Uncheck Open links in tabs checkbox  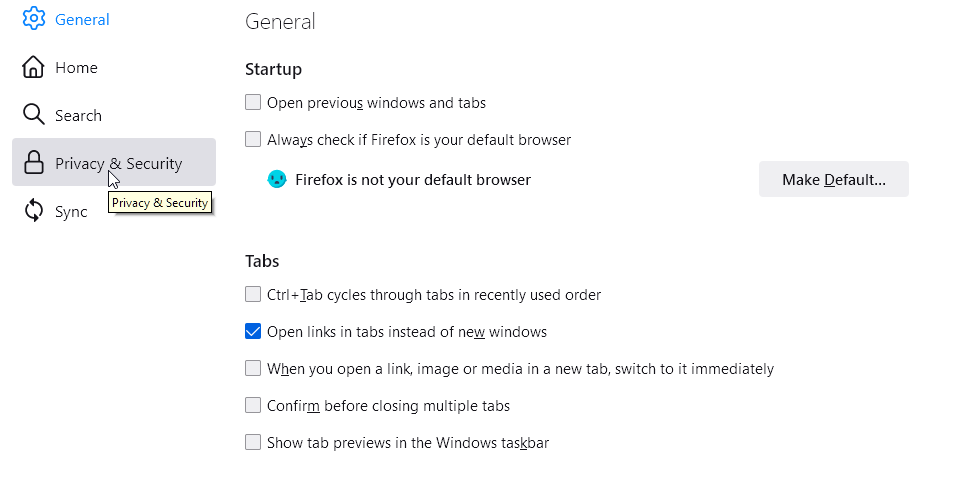pos(253,331)
